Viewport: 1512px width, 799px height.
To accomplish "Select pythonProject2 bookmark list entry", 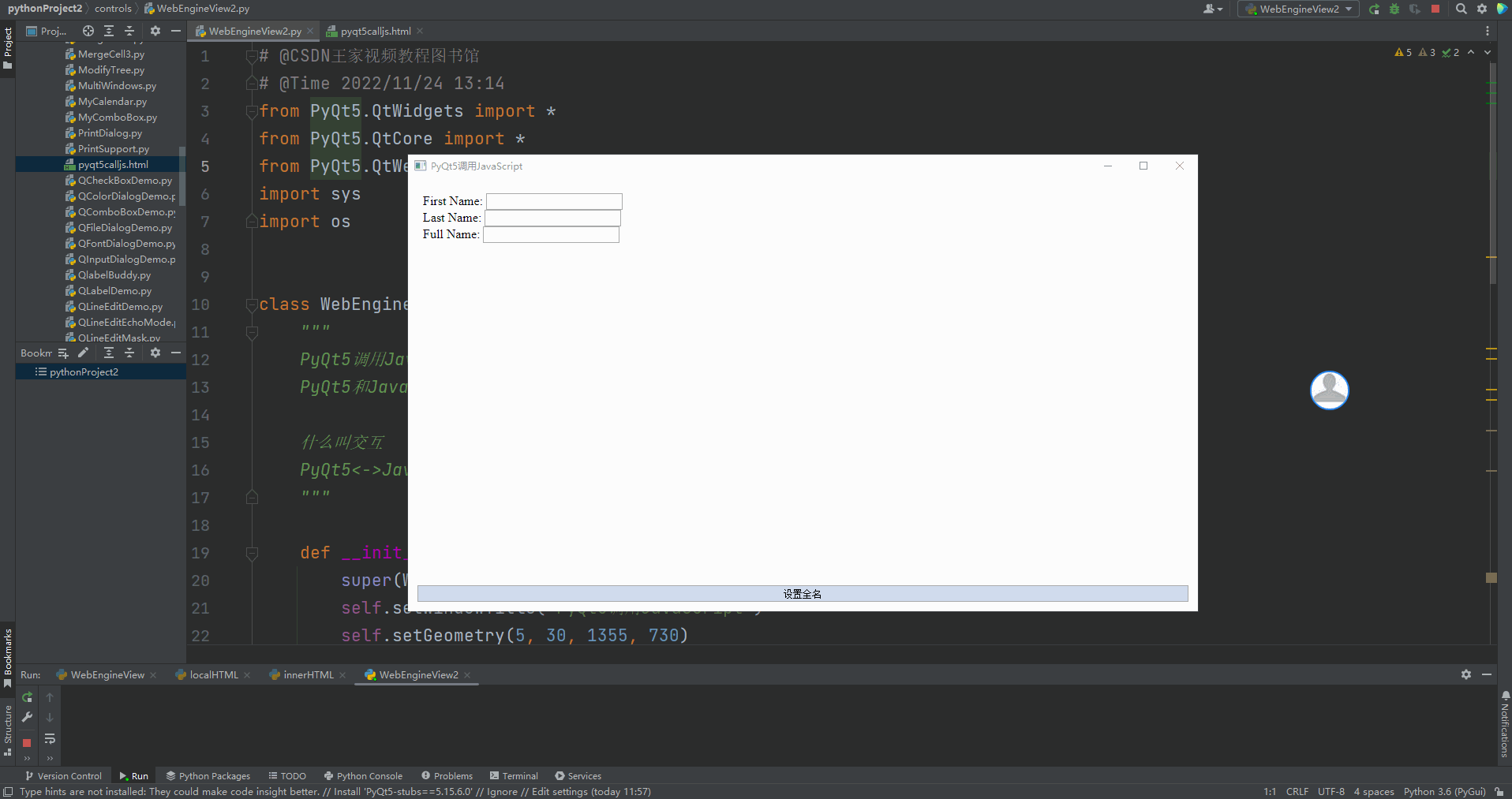I will coord(84,372).
